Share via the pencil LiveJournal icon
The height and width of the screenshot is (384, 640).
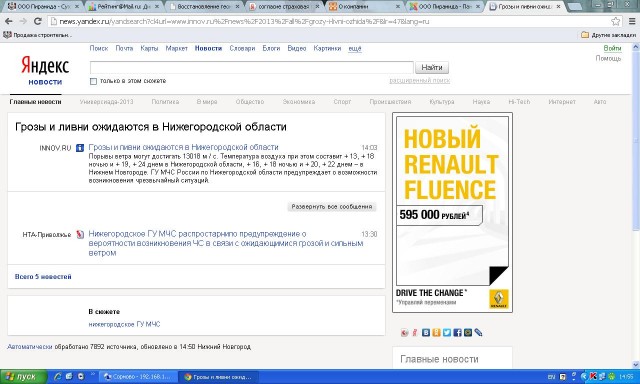(x=478, y=333)
